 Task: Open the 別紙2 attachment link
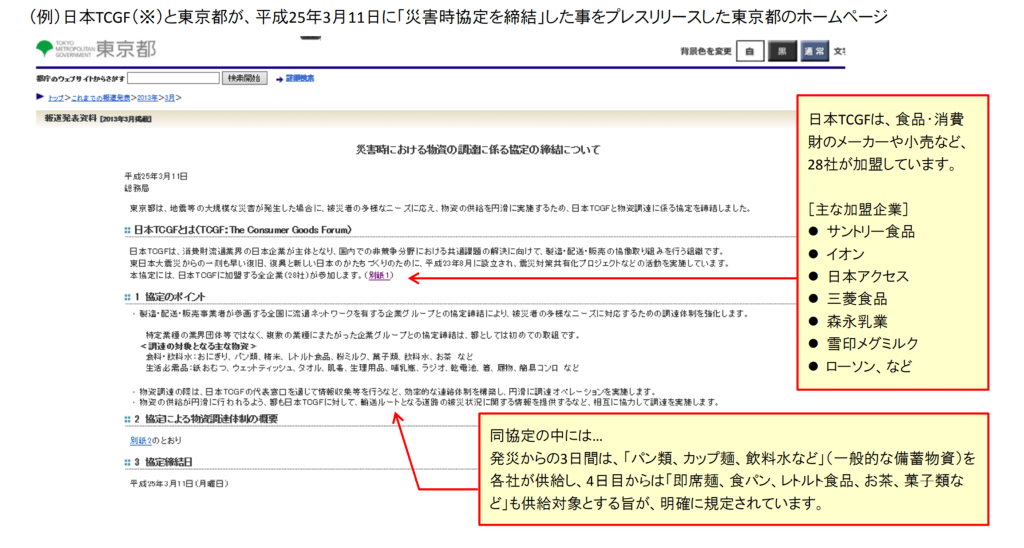[140, 441]
